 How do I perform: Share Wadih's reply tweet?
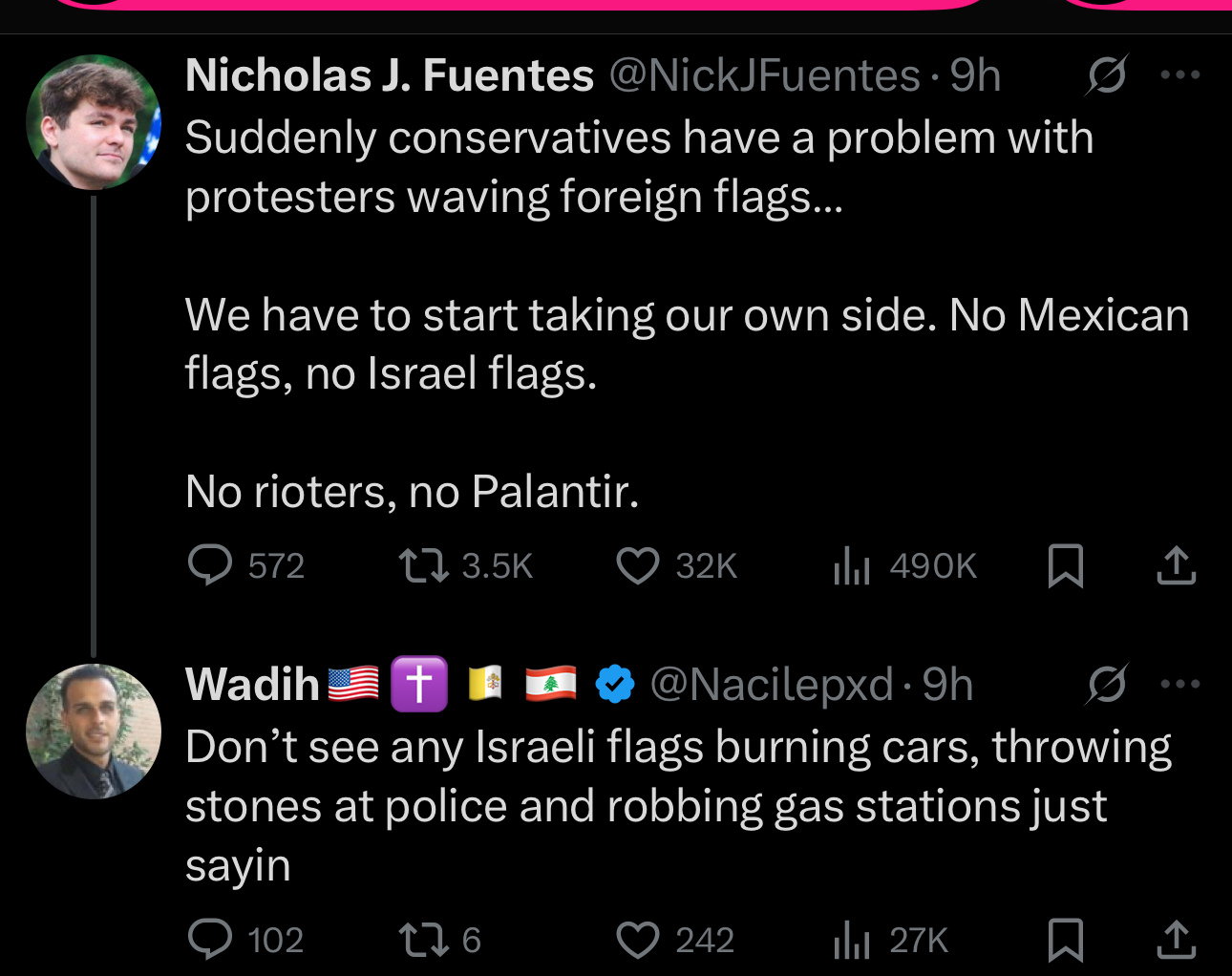(1177, 940)
